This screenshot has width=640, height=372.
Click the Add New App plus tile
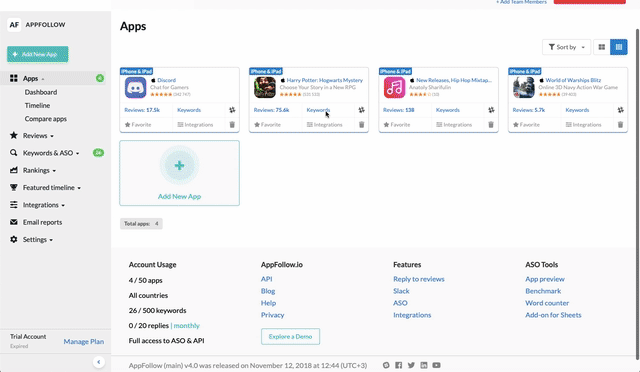pos(180,173)
